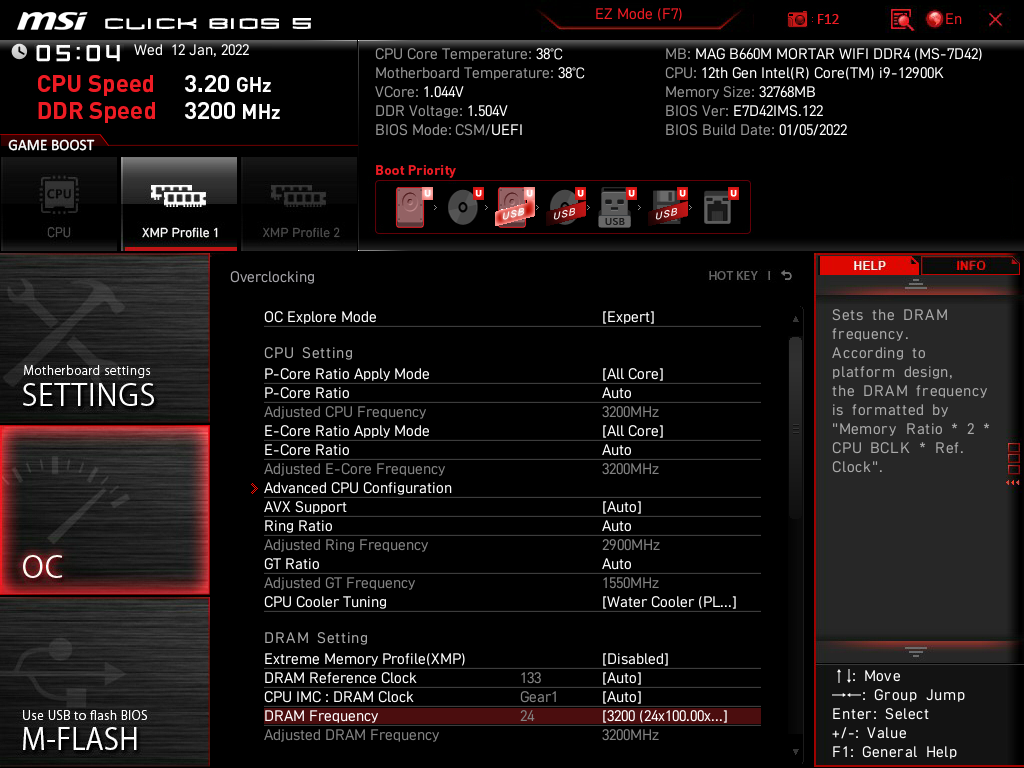Select the USB key boot device icon
Image resolution: width=1024 pixels, height=768 pixels.
click(616, 207)
